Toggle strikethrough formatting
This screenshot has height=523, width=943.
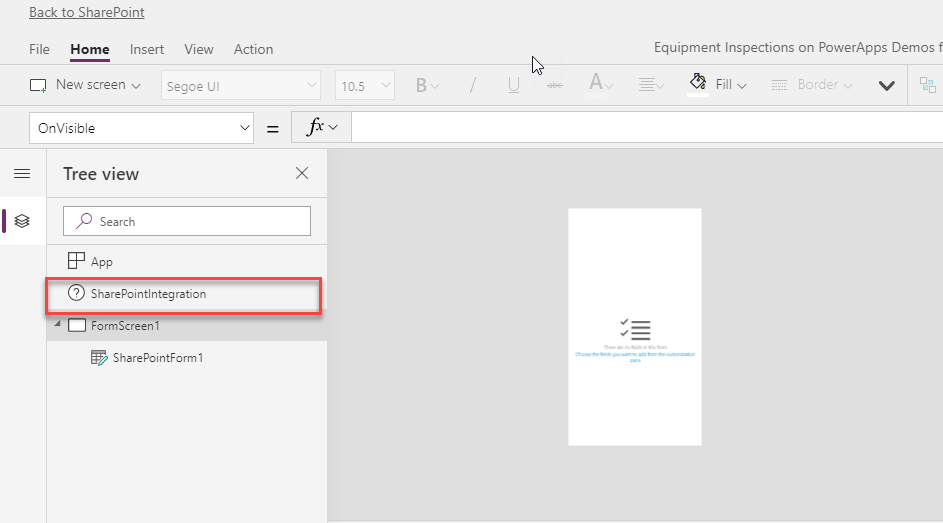(x=554, y=85)
